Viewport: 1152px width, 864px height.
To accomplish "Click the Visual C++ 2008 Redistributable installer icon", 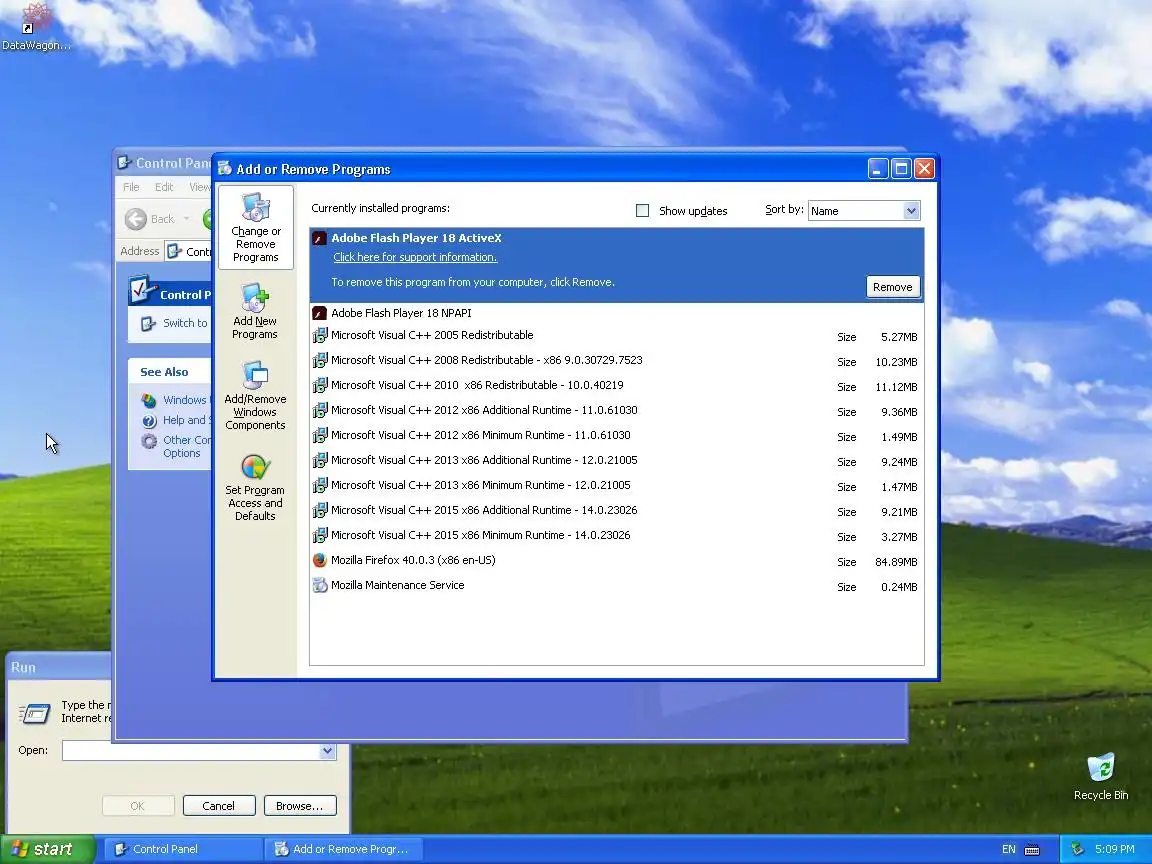I will pos(320,361).
